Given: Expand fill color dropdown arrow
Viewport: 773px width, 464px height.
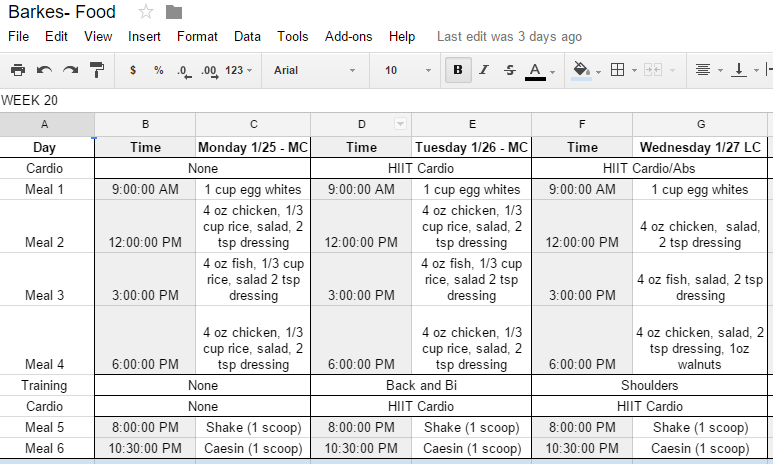Looking at the screenshot, I should coord(598,72).
